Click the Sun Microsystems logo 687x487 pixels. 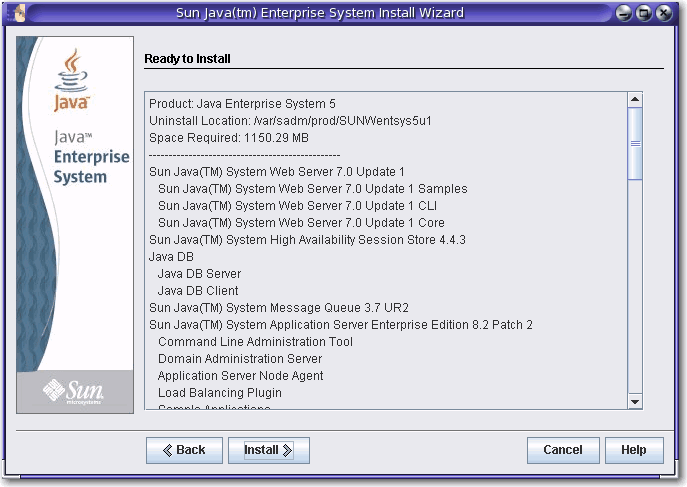click(x=73, y=391)
